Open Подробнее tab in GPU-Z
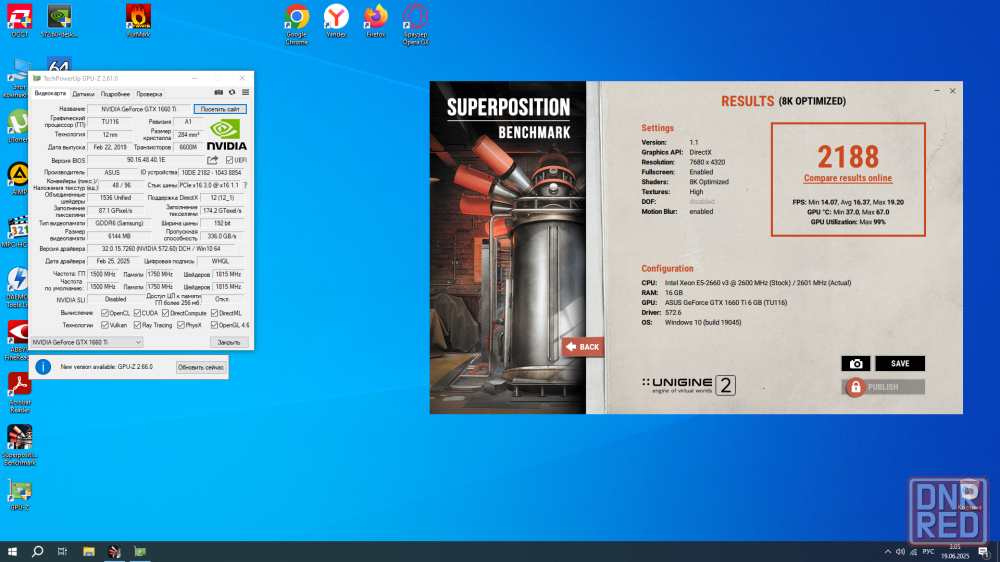This screenshot has height=562, width=1000. tap(115, 94)
